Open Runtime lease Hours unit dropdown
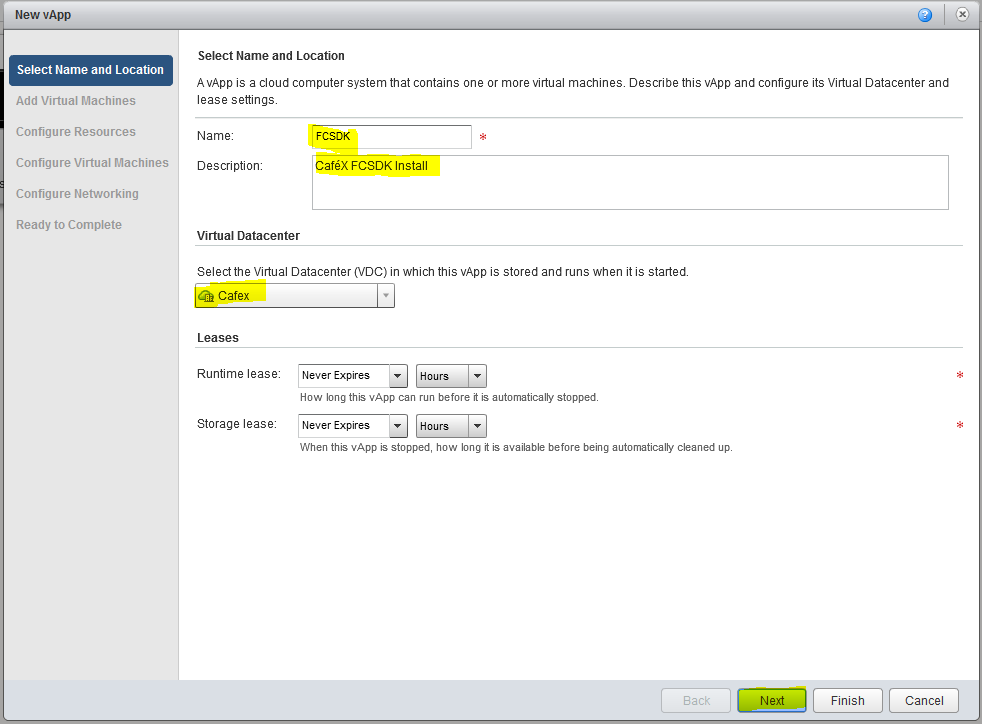Viewport: 982px width, 724px height. coord(451,376)
